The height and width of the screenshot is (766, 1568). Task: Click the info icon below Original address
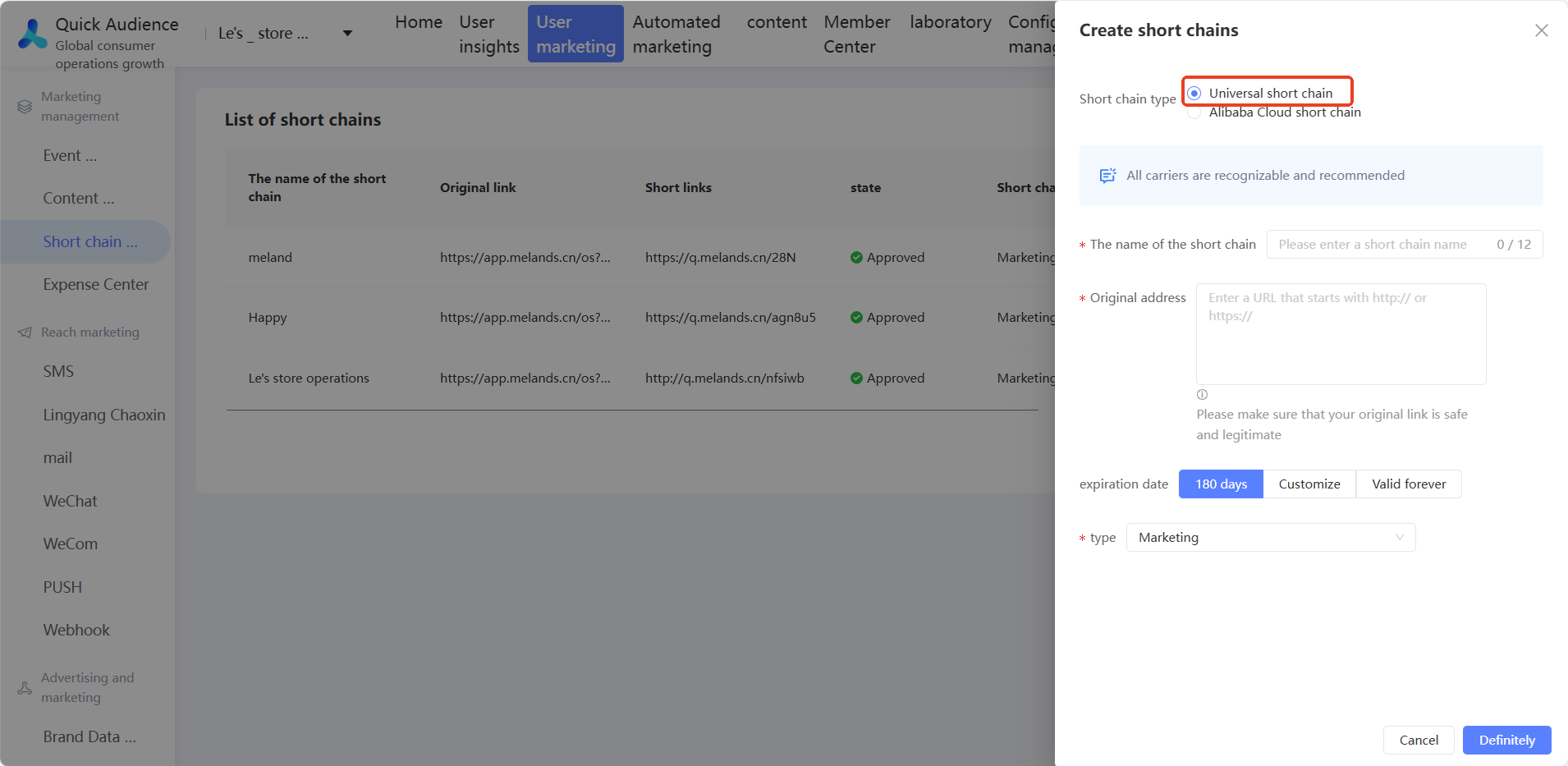(x=1202, y=395)
